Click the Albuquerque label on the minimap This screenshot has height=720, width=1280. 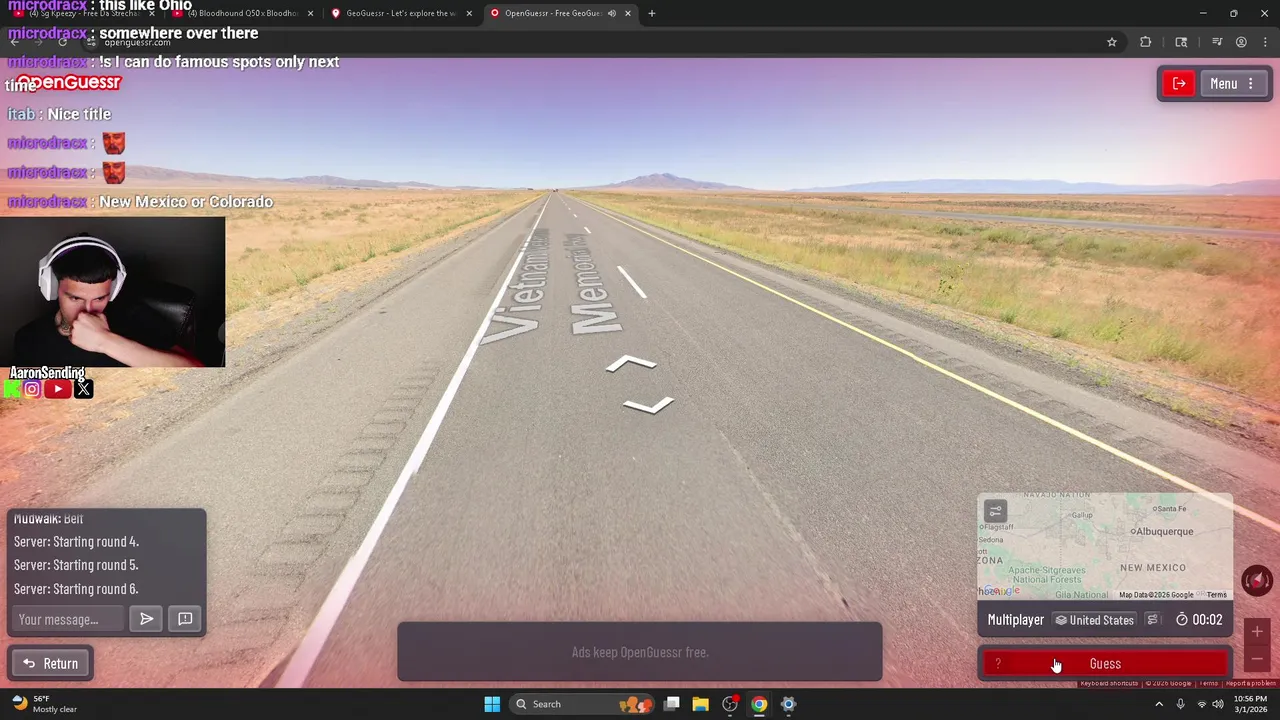coord(1163,531)
